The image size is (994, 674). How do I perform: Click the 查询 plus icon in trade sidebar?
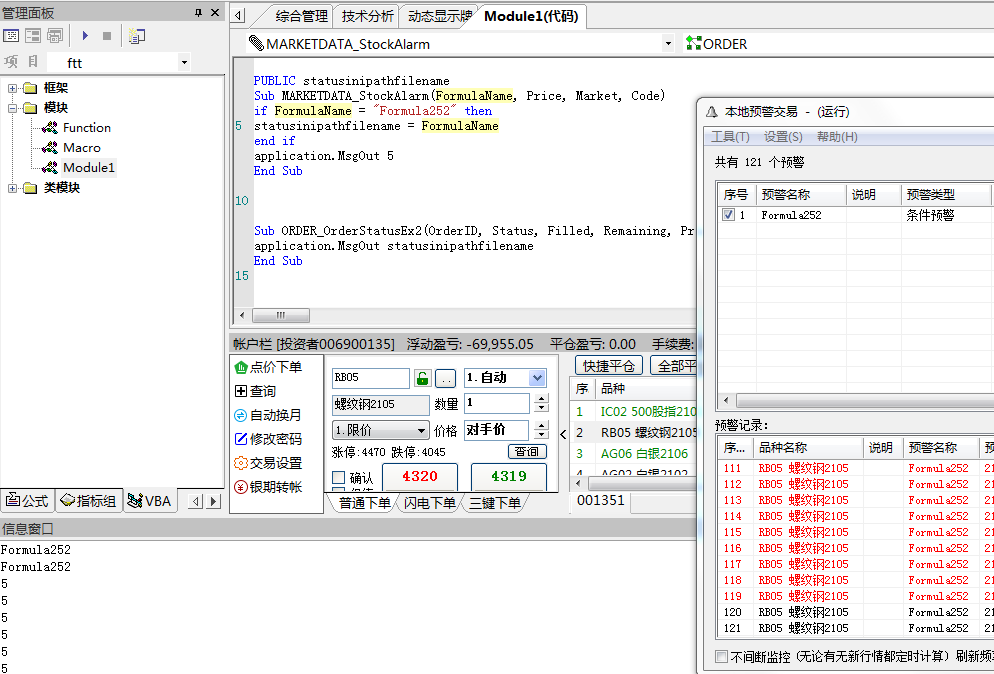coord(241,391)
